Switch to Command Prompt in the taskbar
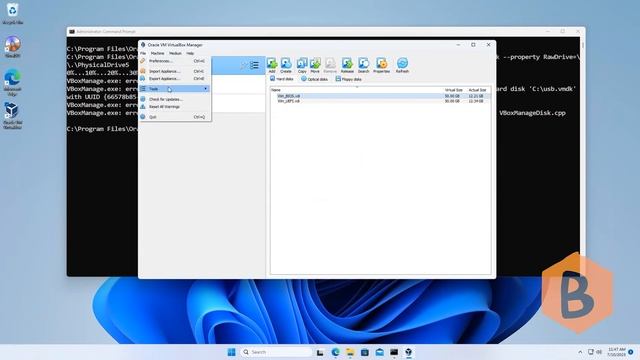The height and width of the screenshot is (360, 640). point(394,352)
